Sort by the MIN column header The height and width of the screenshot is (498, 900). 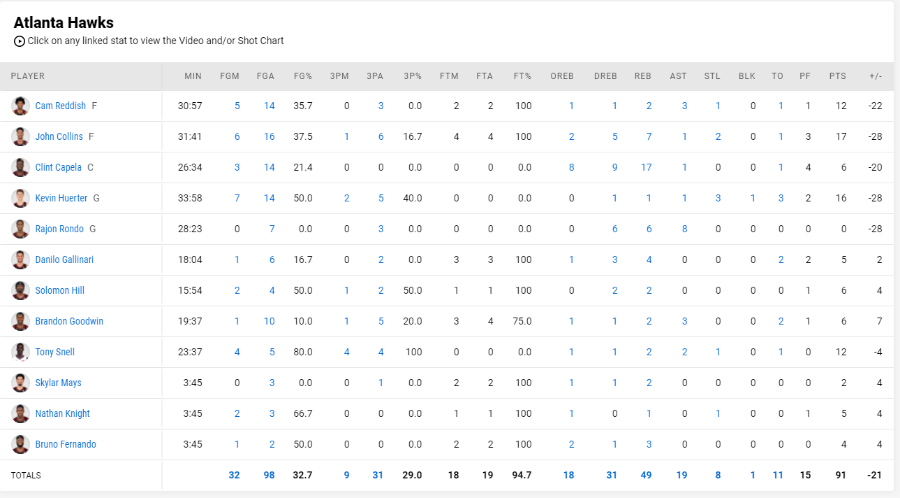point(193,76)
